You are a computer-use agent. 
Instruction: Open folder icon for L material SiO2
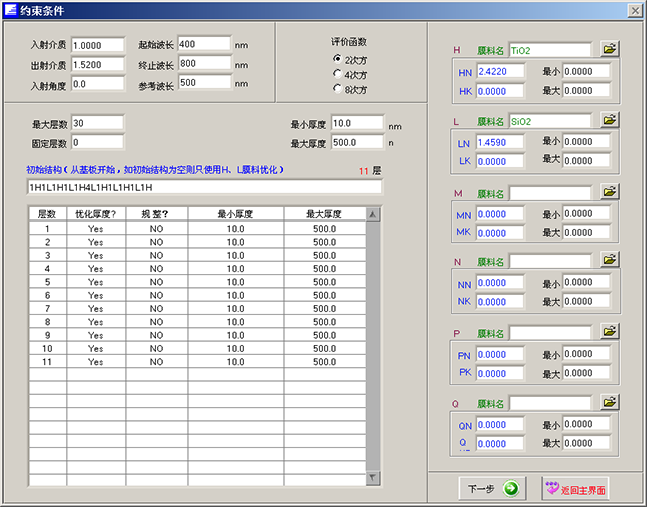pos(609,120)
